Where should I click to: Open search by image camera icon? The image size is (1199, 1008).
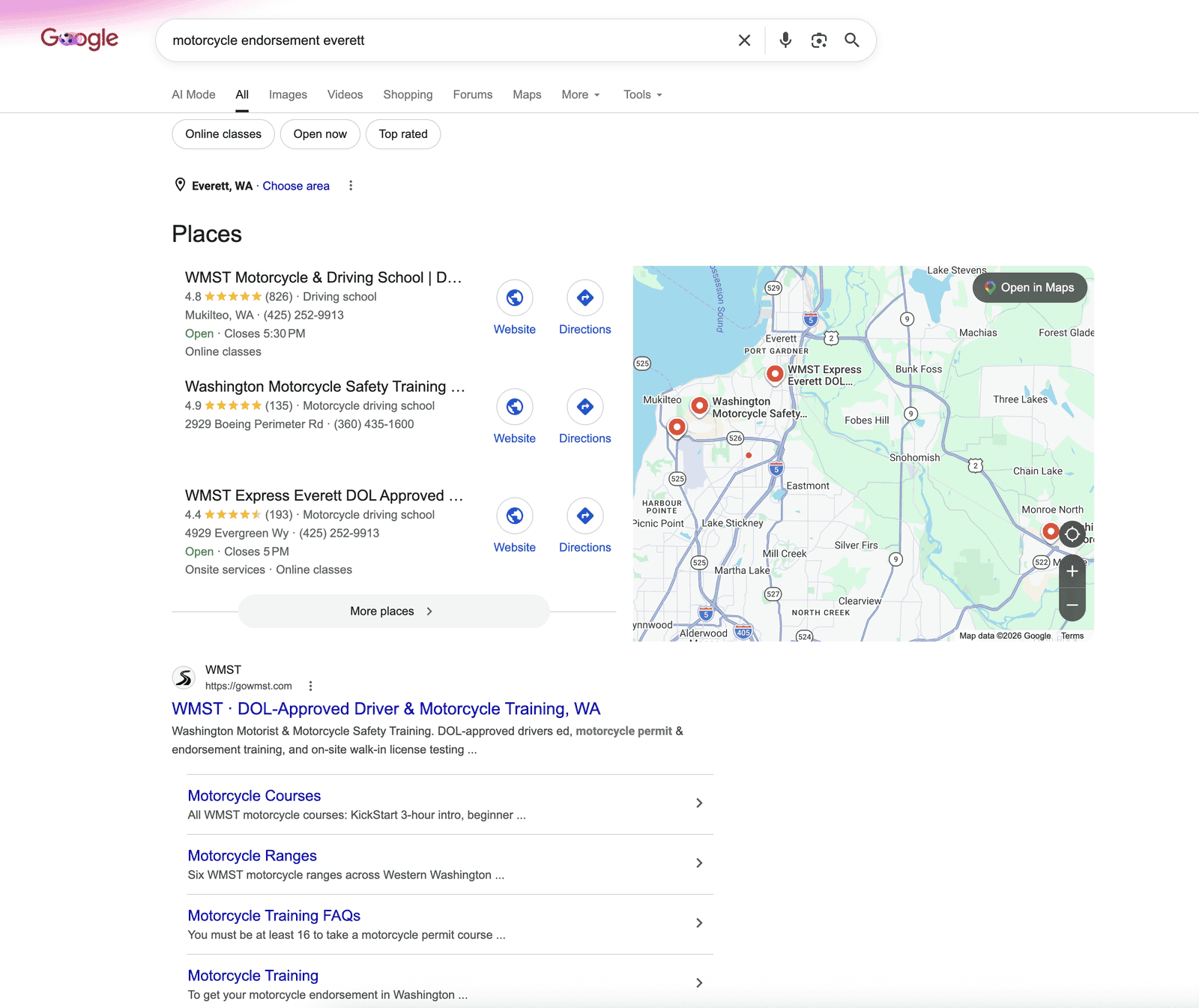[x=819, y=40]
